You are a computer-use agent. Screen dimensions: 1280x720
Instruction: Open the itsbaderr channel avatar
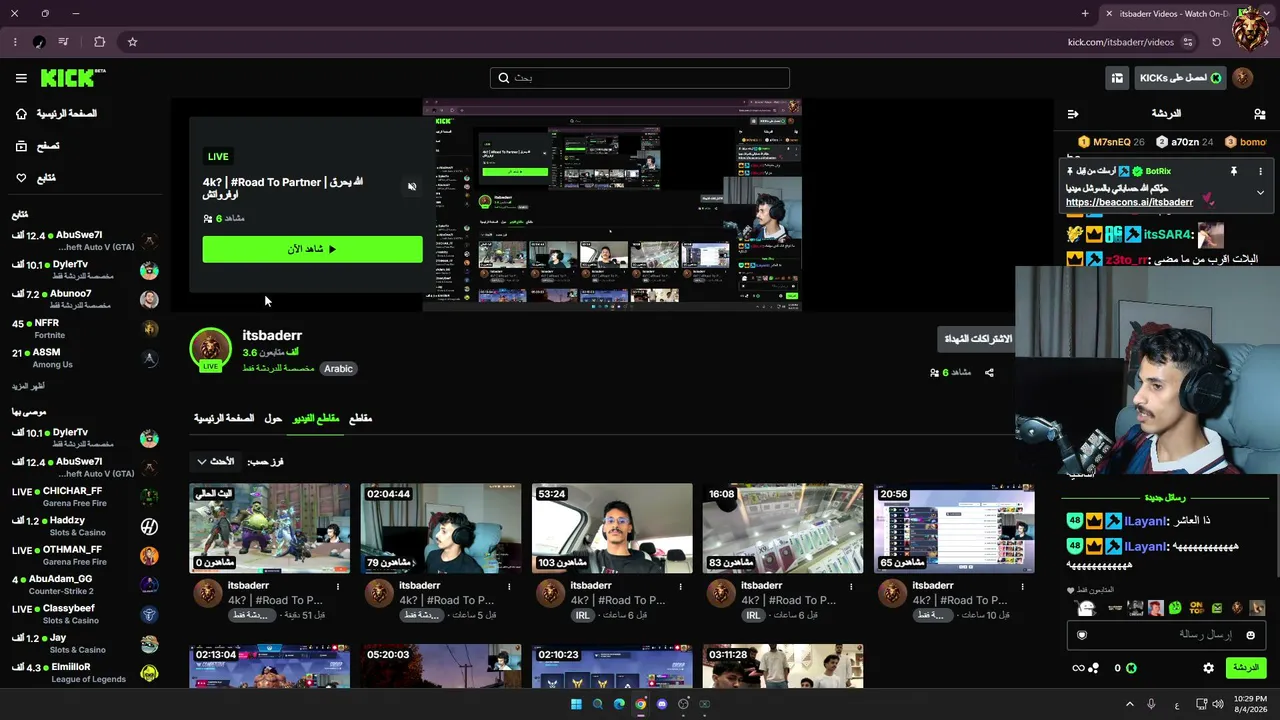click(210, 348)
